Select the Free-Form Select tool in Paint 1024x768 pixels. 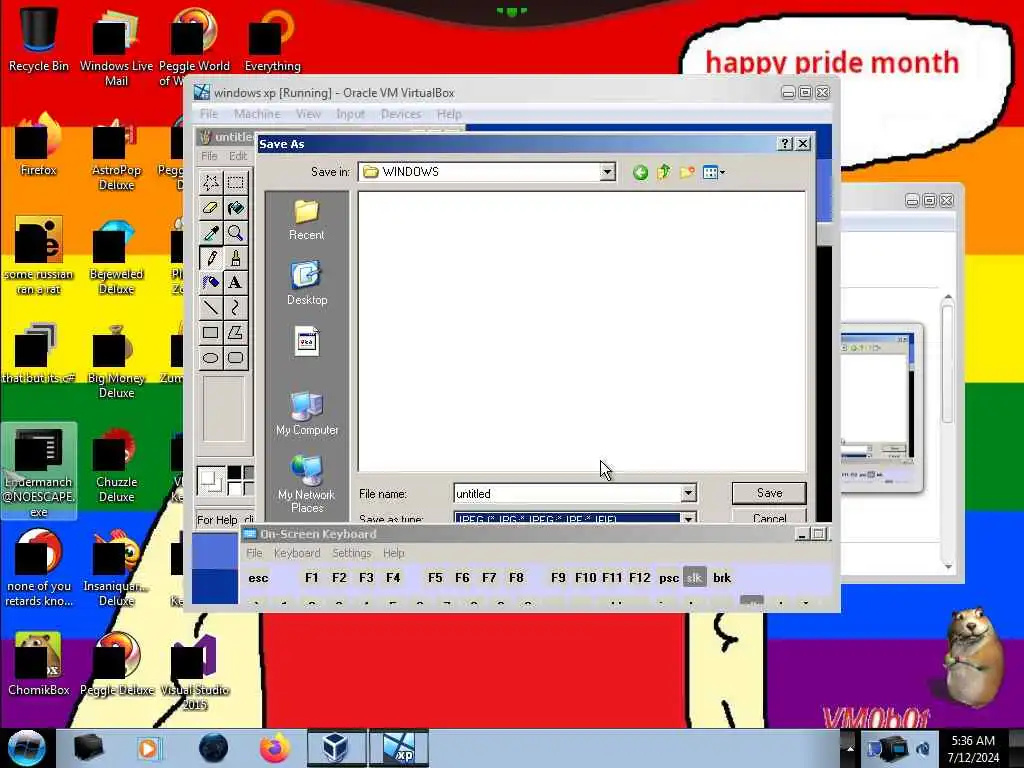[210, 182]
